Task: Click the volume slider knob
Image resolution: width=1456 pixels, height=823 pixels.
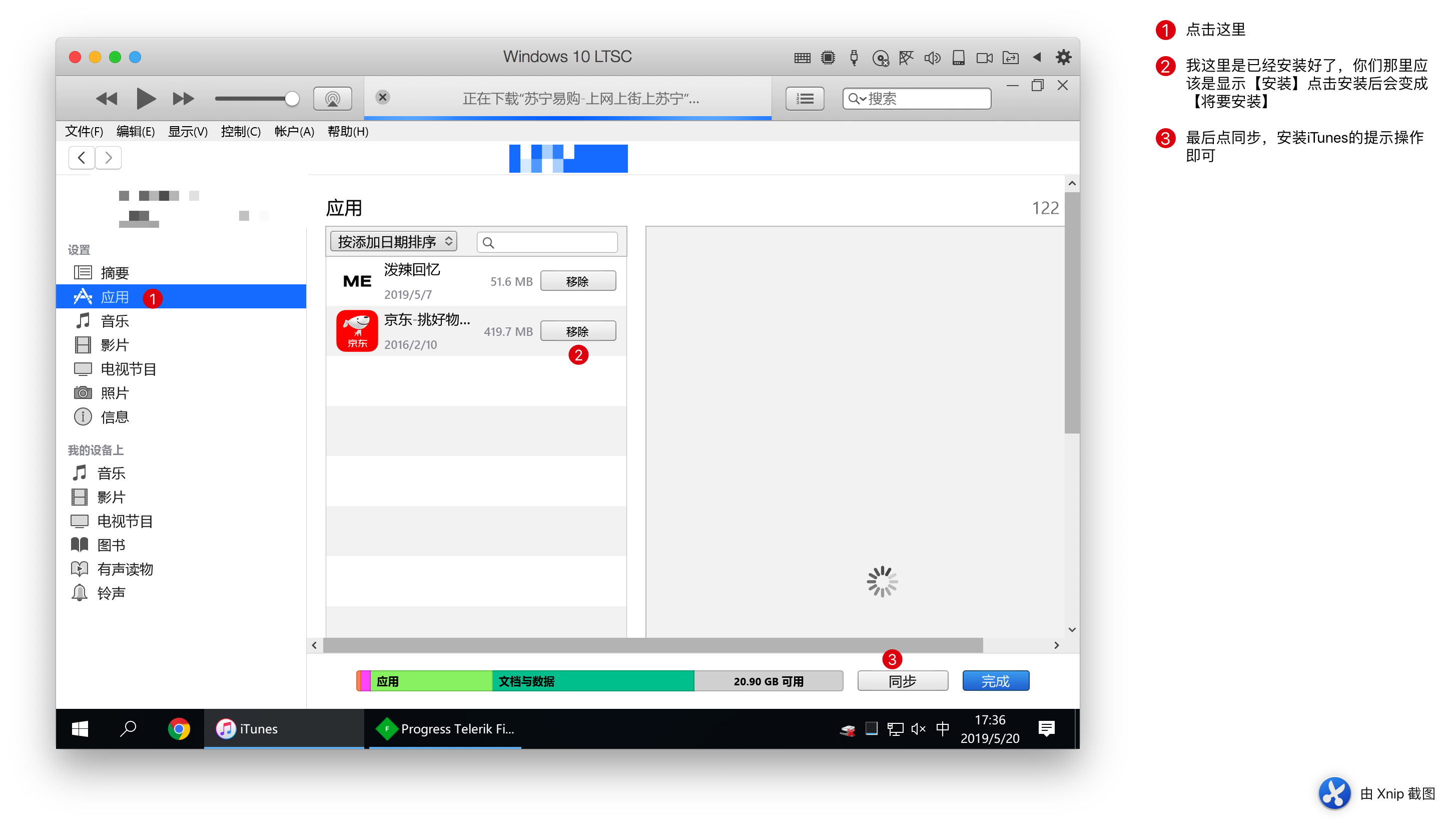Action: coord(292,99)
